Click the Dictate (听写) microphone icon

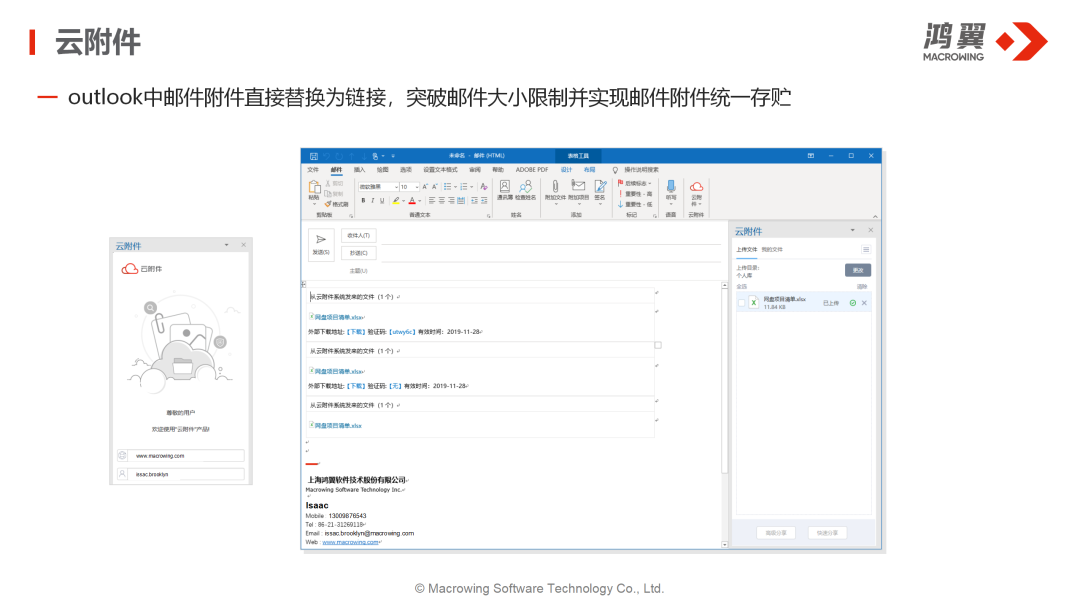(x=671, y=186)
